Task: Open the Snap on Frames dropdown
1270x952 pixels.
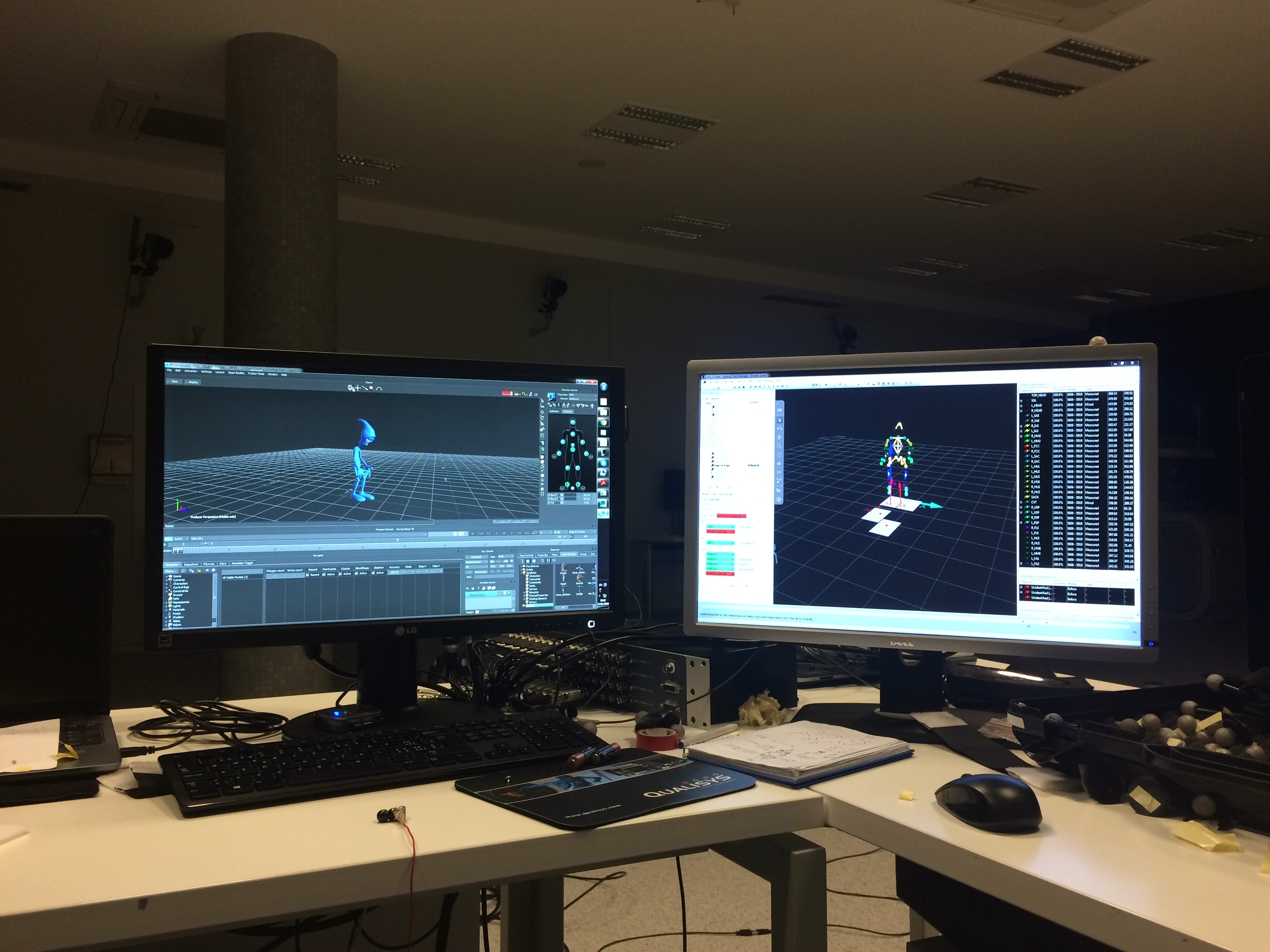Action: (583, 532)
